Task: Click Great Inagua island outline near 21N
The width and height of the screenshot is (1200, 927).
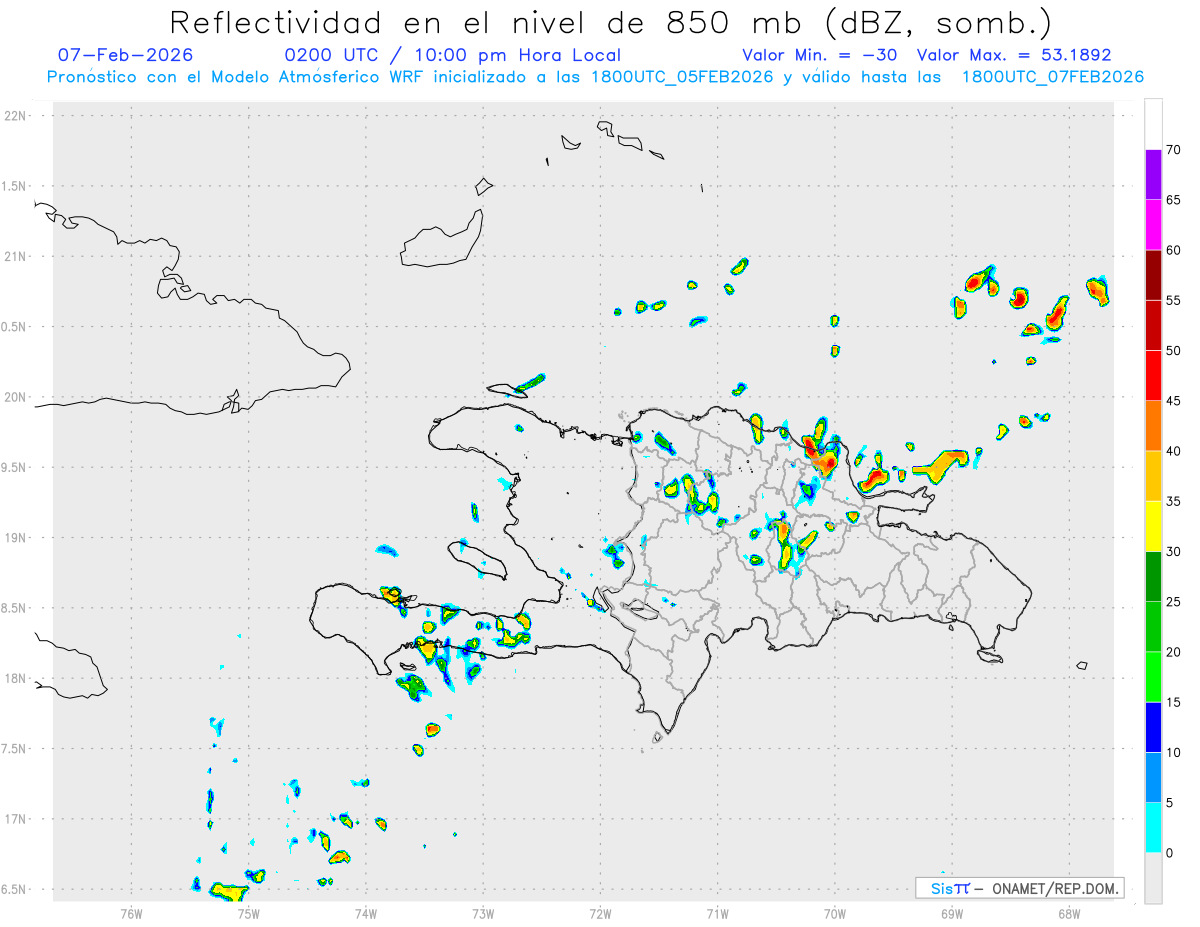Action: coord(442,238)
